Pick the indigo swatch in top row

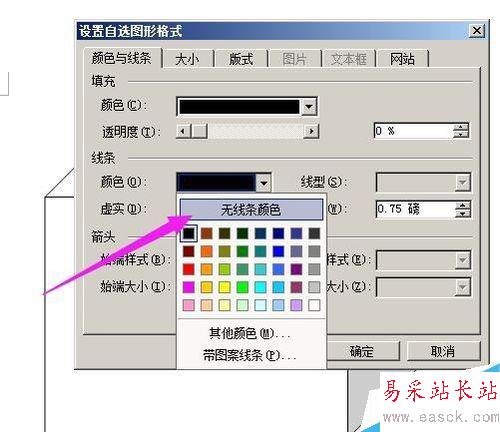click(296, 233)
